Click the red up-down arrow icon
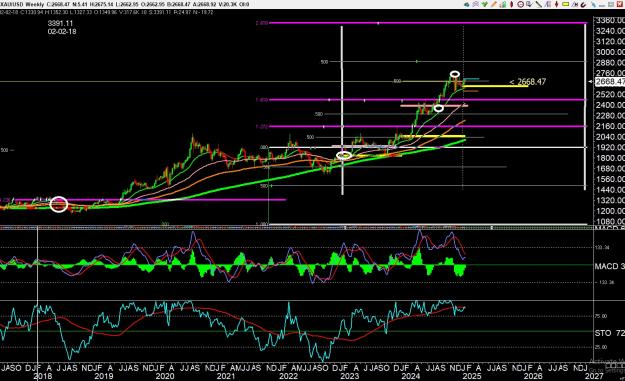This screenshot has height=381, width=625. pos(556,4)
